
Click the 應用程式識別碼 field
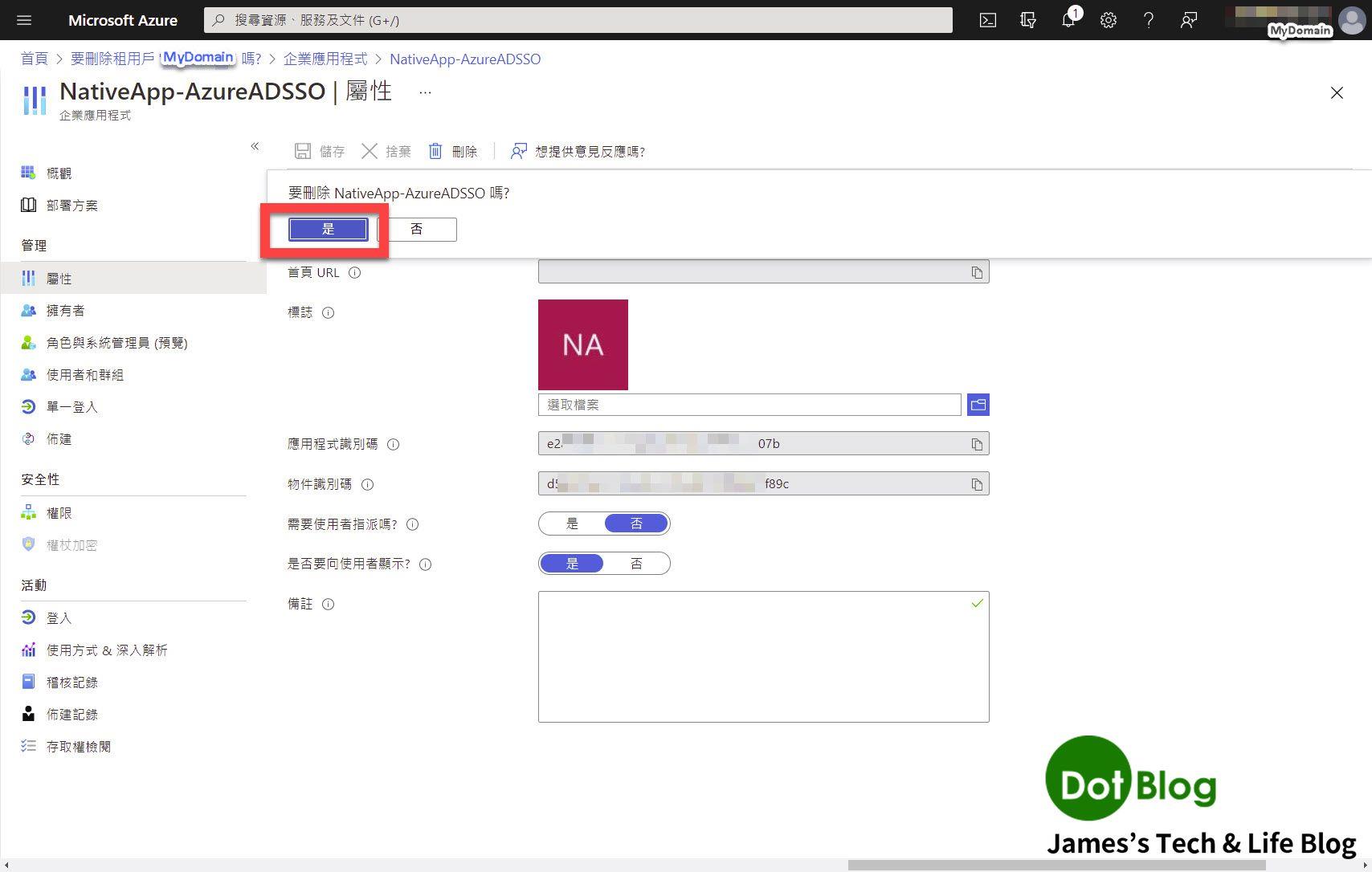764,443
